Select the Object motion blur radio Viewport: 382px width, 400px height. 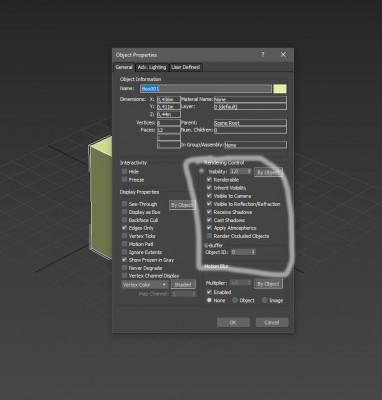click(x=235, y=300)
